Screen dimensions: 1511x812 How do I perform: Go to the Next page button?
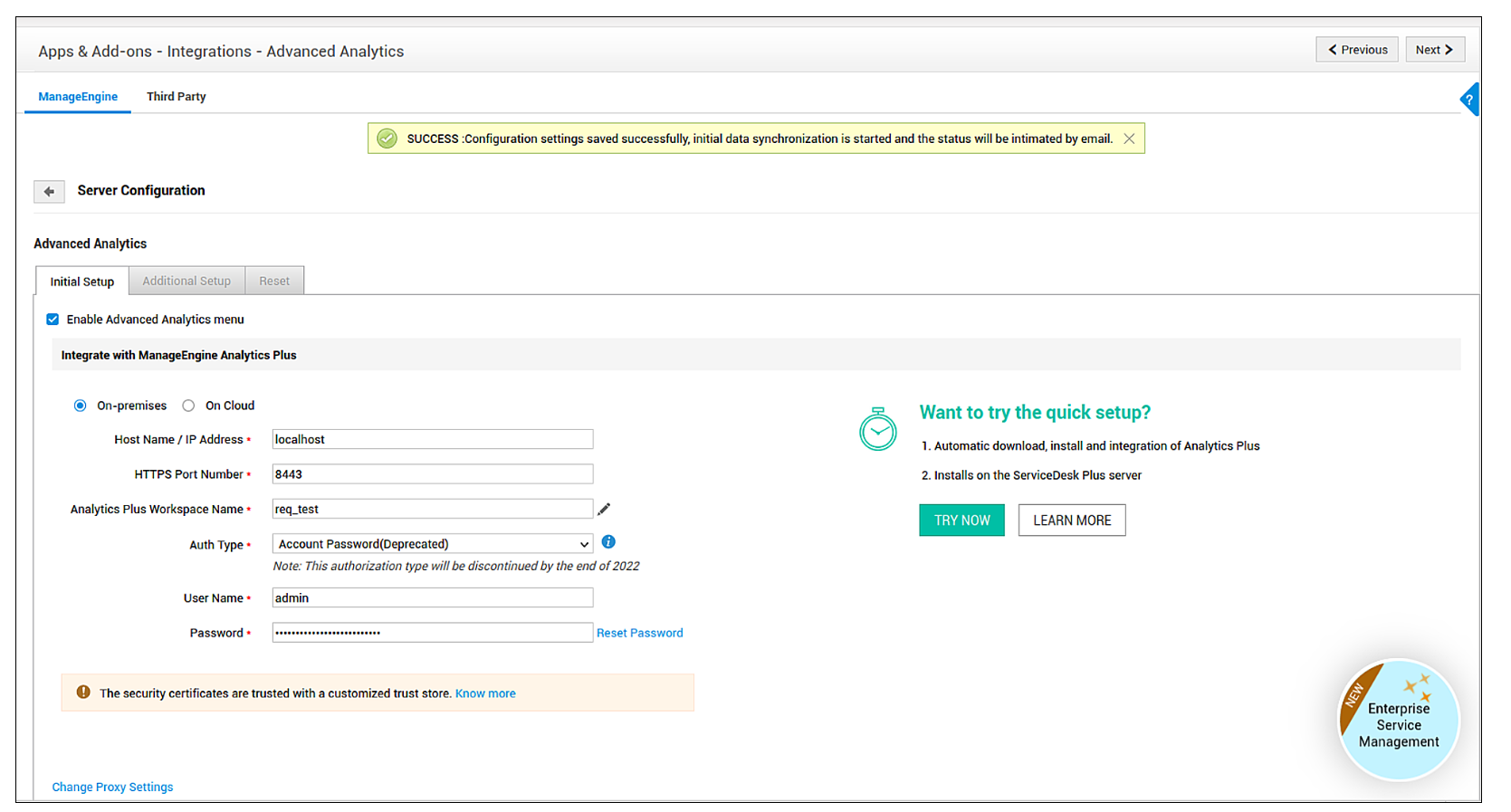(1434, 50)
